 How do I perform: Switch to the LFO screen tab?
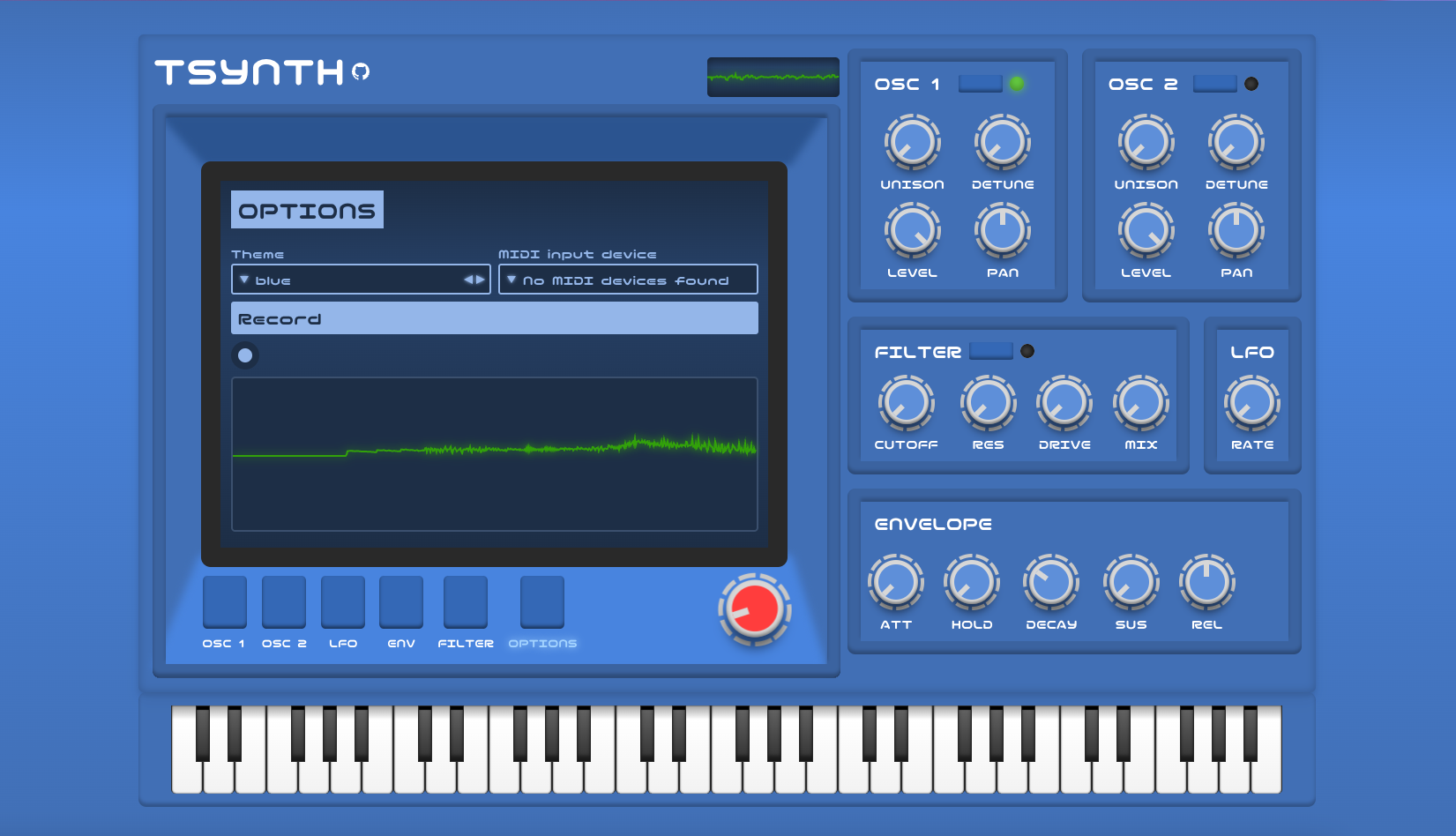coord(343,602)
